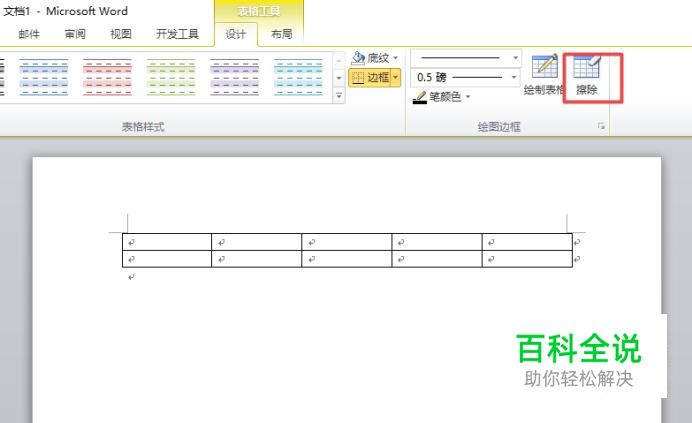Open the 开发工具 Developer tab

coord(177,34)
